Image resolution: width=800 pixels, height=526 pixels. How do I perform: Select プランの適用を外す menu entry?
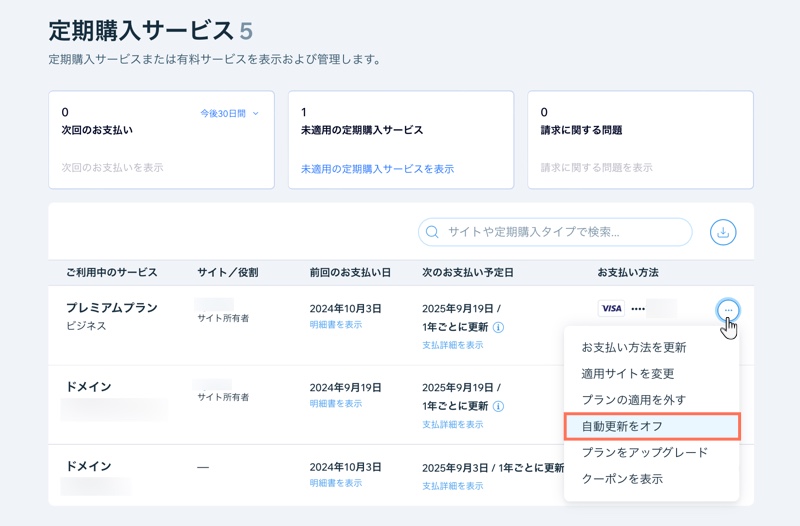pos(634,400)
